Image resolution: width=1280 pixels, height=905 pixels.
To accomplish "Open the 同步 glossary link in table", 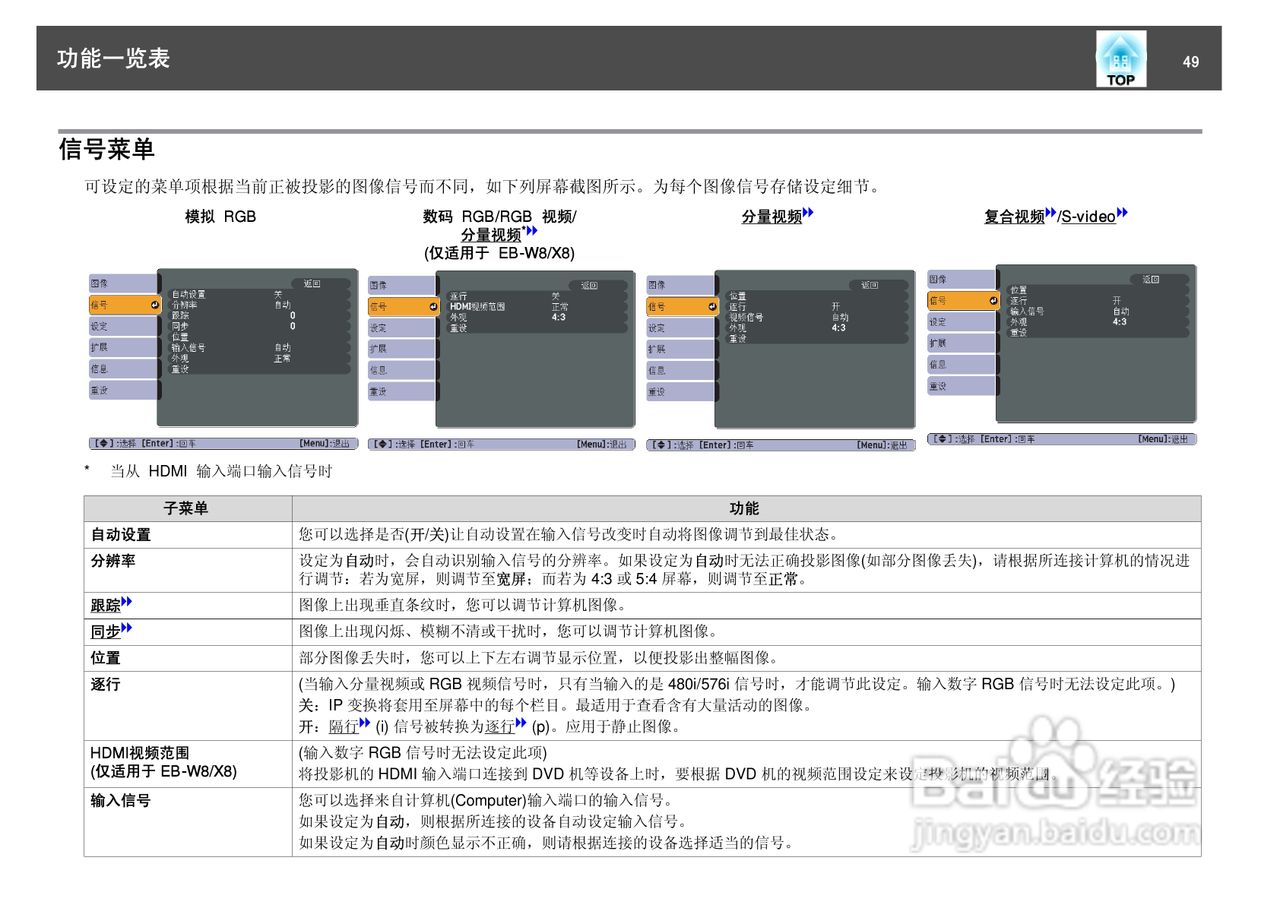I will [x=111, y=631].
